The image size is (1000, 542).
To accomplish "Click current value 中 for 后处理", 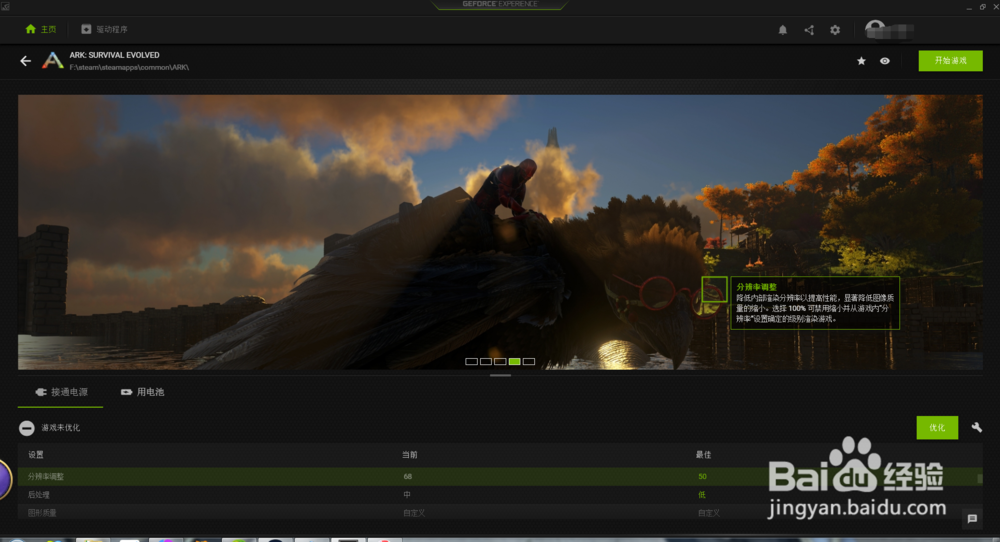I will pos(407,495).
